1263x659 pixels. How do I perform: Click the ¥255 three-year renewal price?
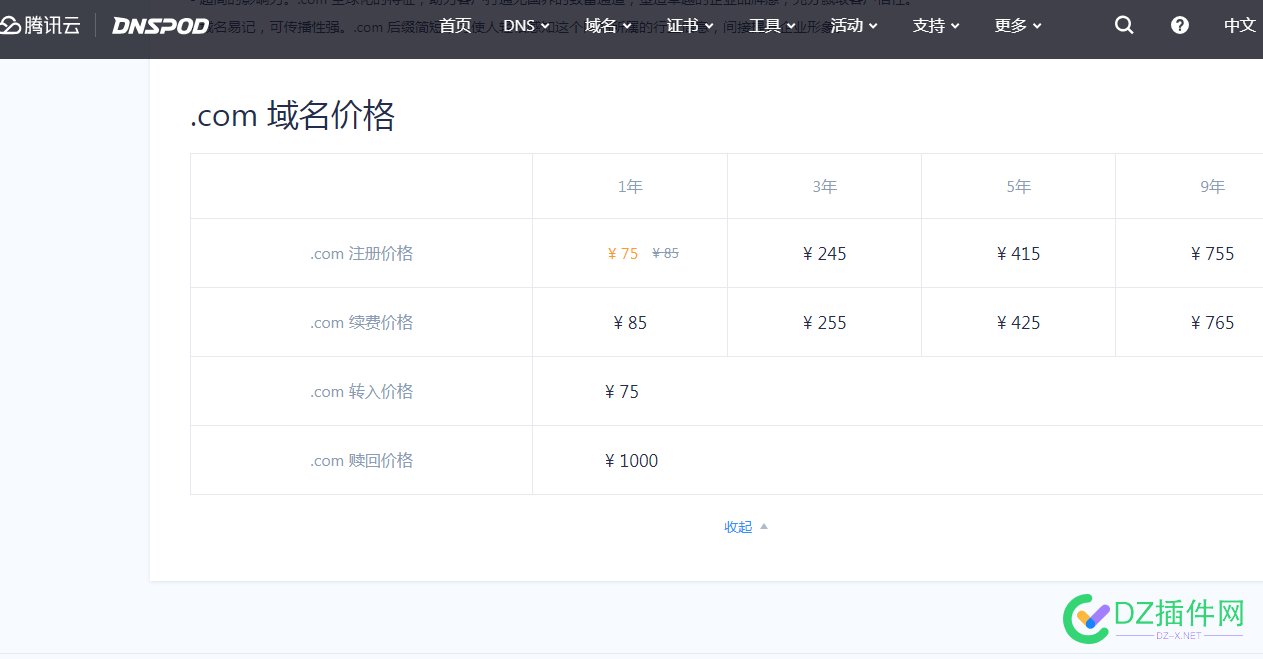[824, 323]
